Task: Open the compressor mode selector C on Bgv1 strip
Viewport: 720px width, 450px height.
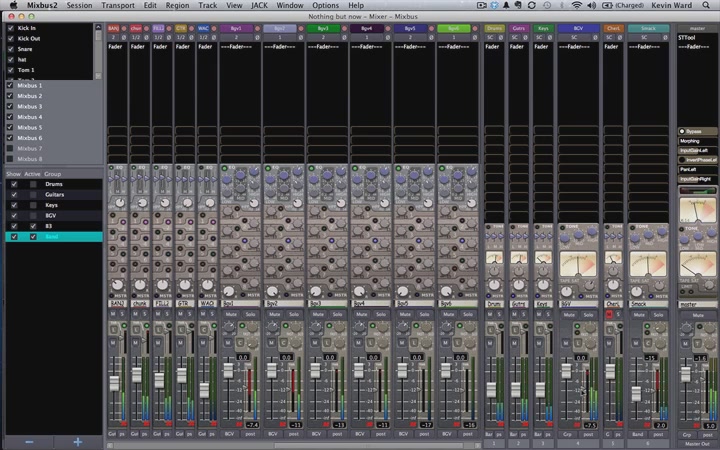Action: [240, 343]
